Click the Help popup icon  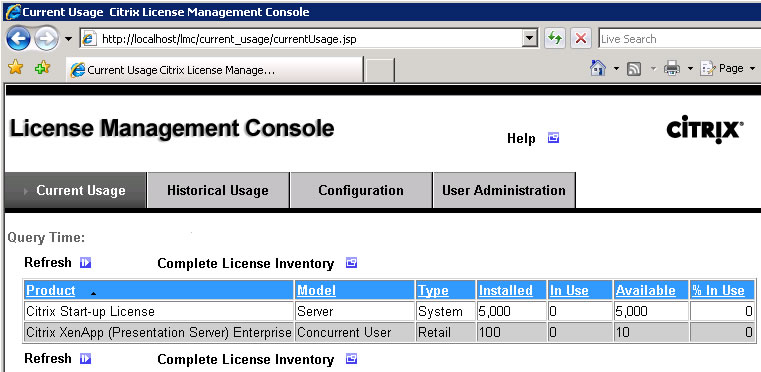tap(553, 138)
